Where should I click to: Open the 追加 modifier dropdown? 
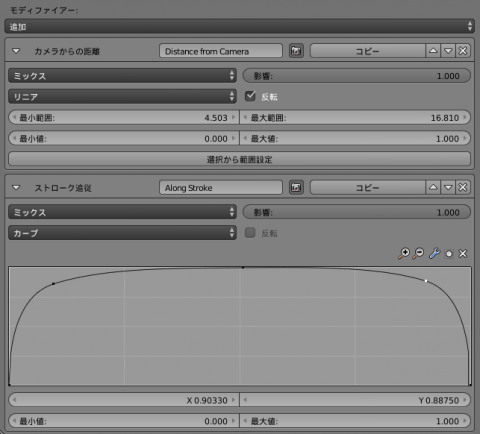(x=239, y=26)
